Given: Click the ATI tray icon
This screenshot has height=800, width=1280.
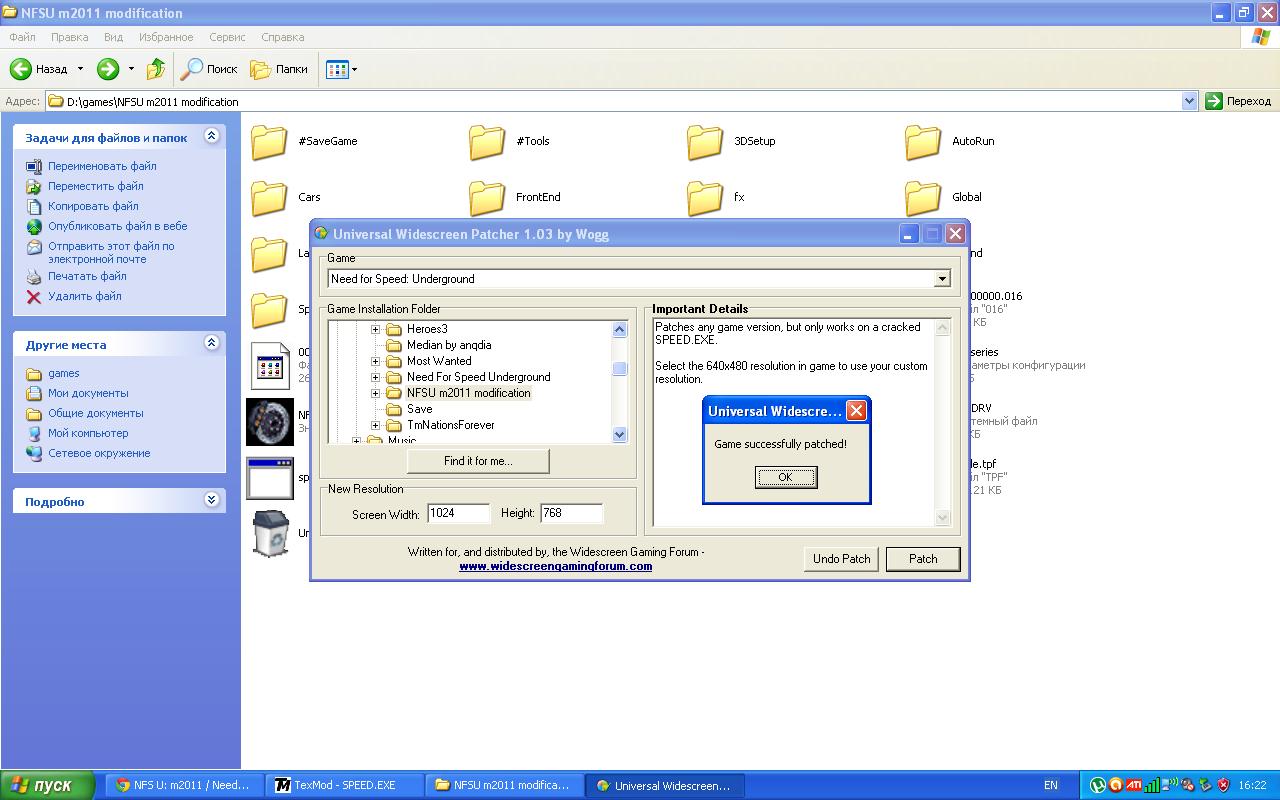Looking at the screenshot, I should [x=1134, y=785].
